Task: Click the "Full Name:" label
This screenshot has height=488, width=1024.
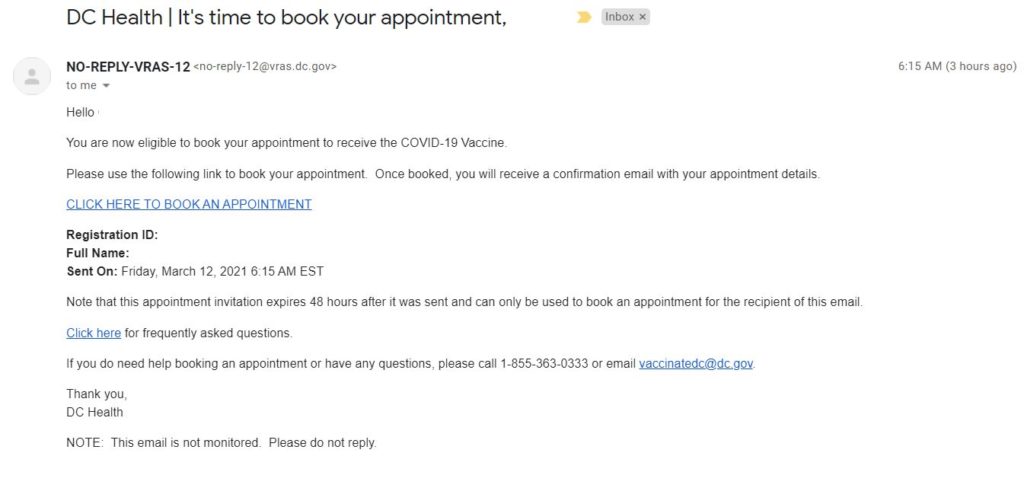Action: [x=97, y=253]
